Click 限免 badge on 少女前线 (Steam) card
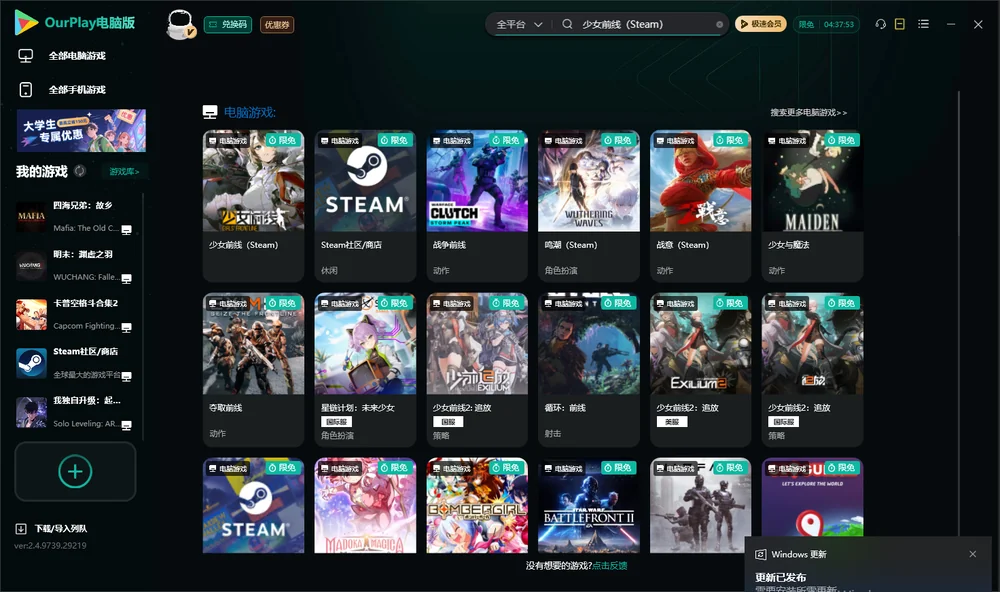 pyautogui.click(x=283, y=140)
